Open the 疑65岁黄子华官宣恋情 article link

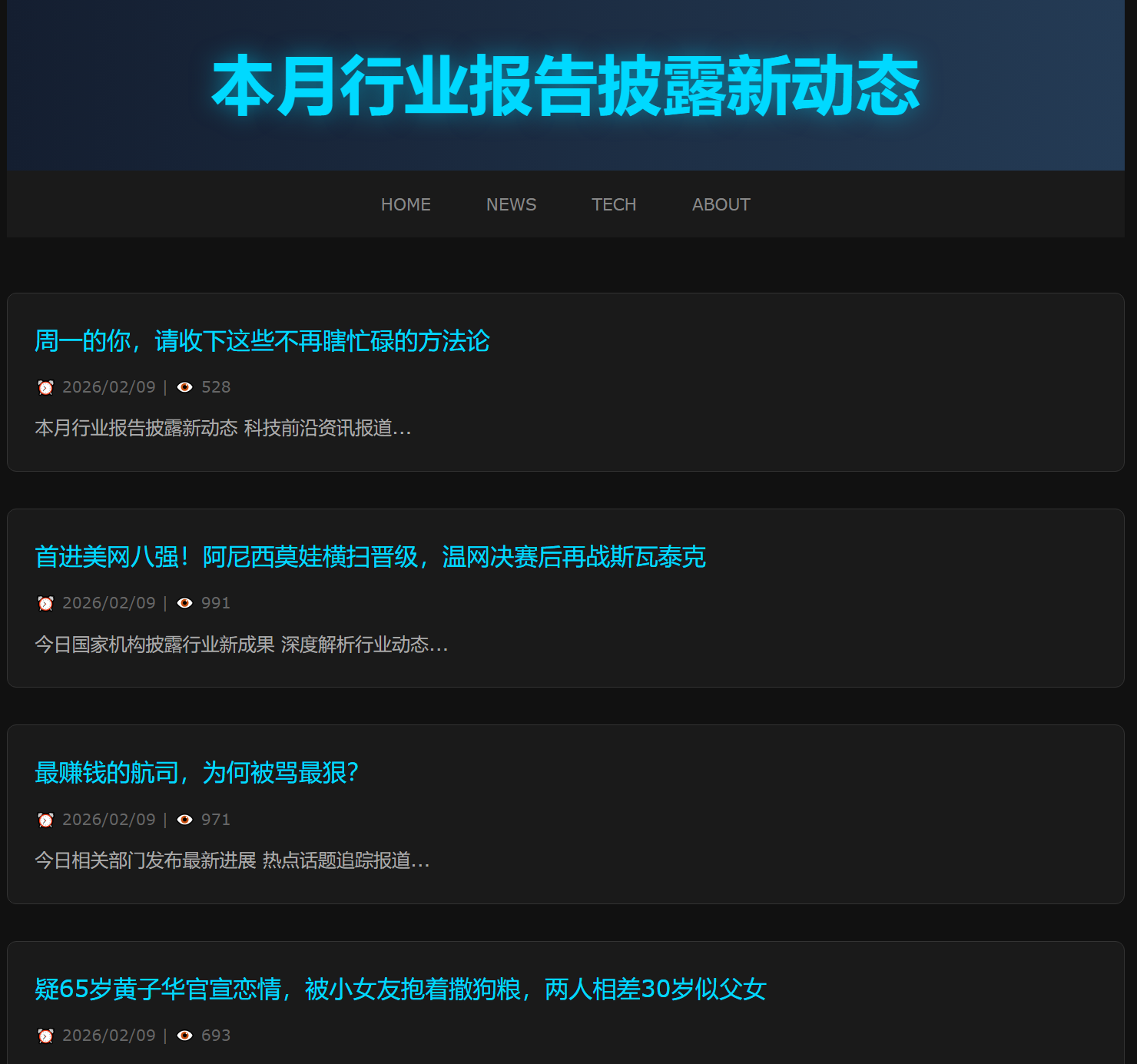[400, 989]
